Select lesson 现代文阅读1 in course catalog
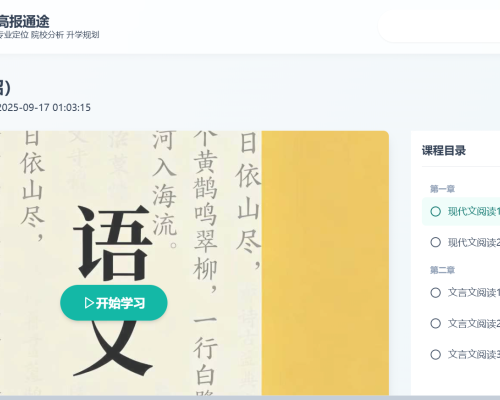The height and width of the screenshot is (400, 500). 461,211
